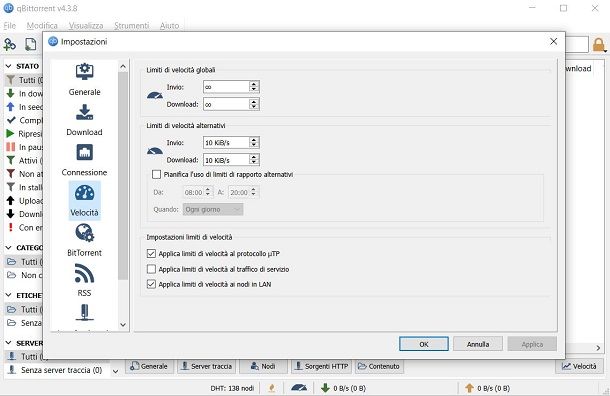Open the Modifica menu

pos(42,25)
